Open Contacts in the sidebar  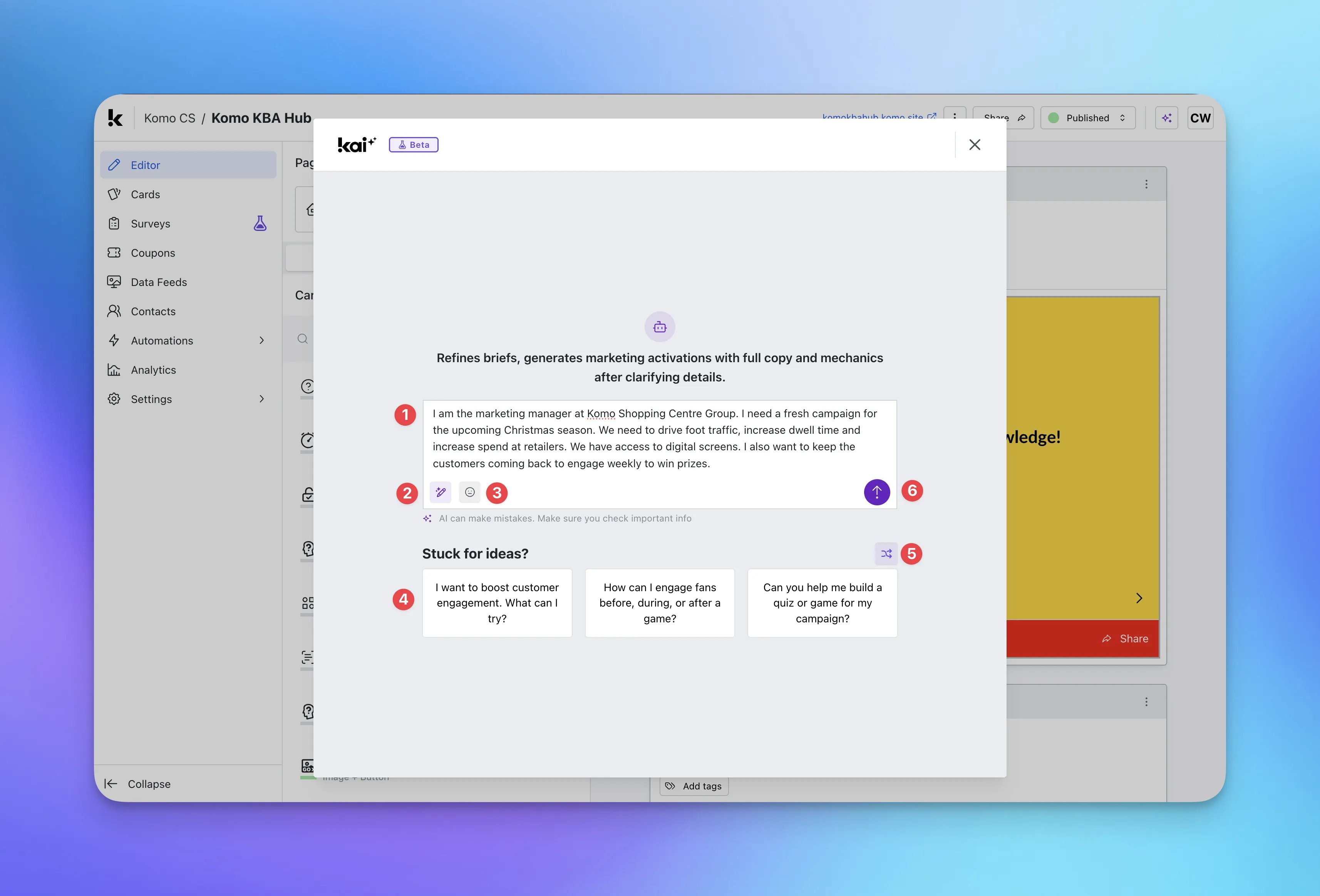(188, 311)
